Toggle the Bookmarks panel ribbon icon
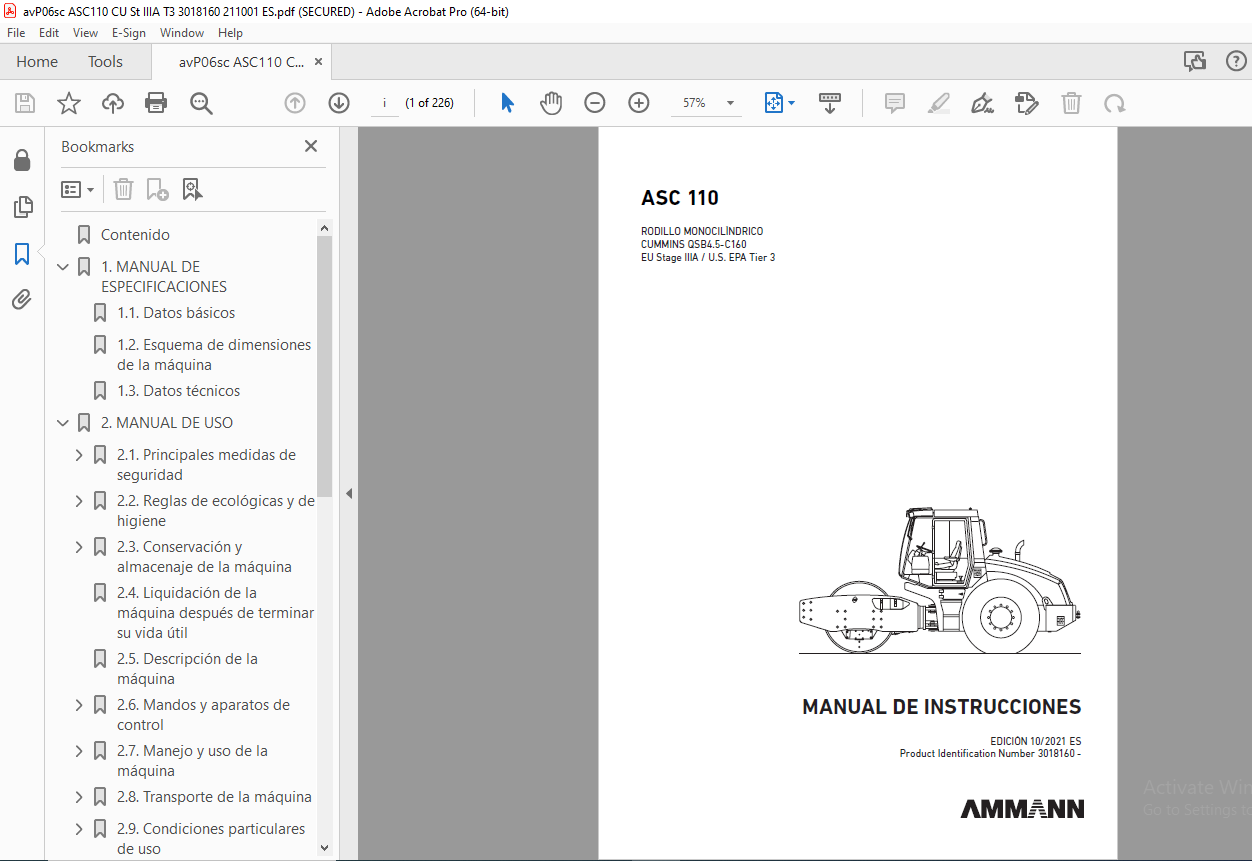Image resolution: width=1252 pixels, height=861 pixels. click(x=22, y=253)
